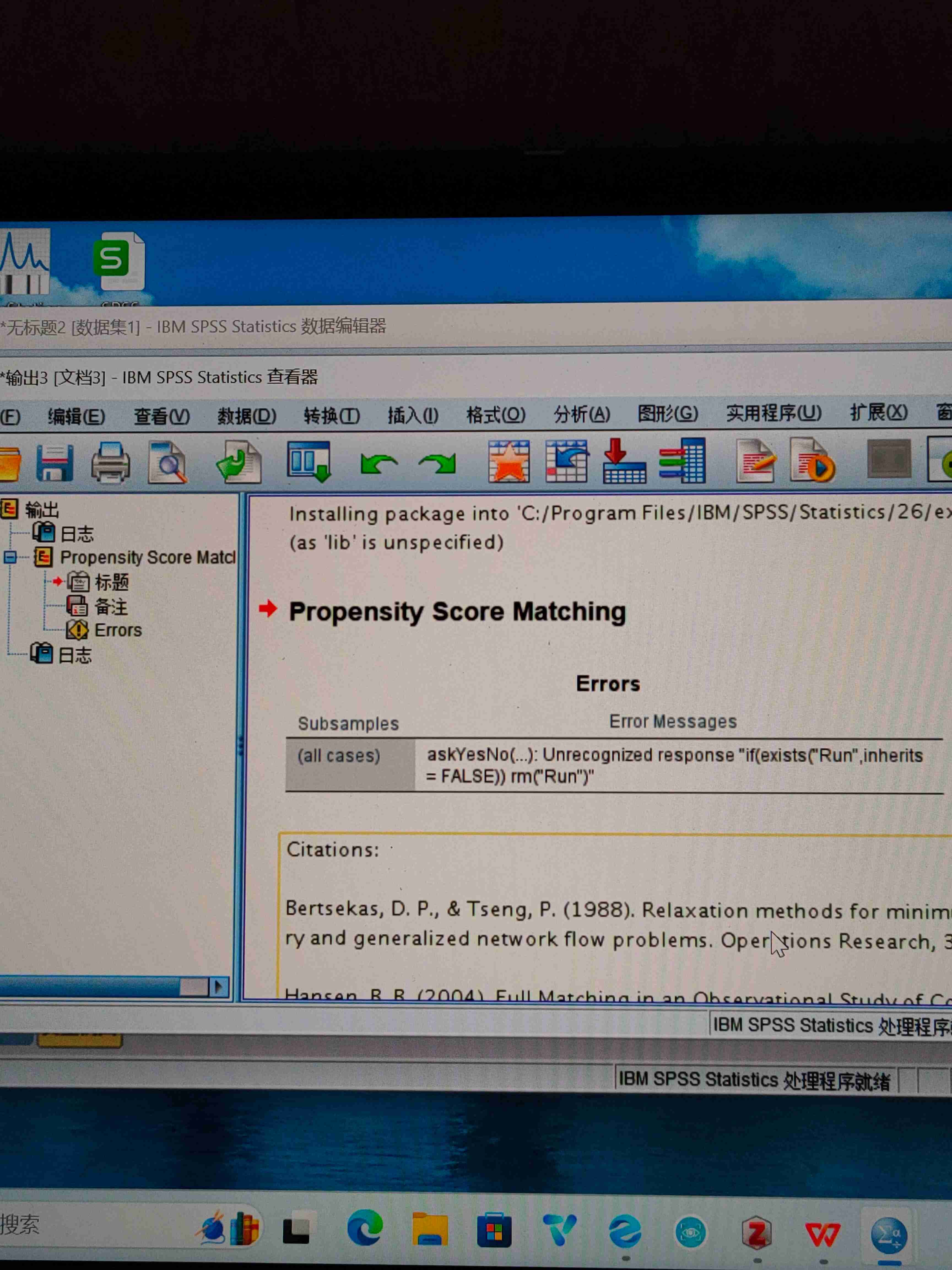Screen dimensions: 952x1270
Task: Click the Run Script page icon
Action: tap(812, 461)
